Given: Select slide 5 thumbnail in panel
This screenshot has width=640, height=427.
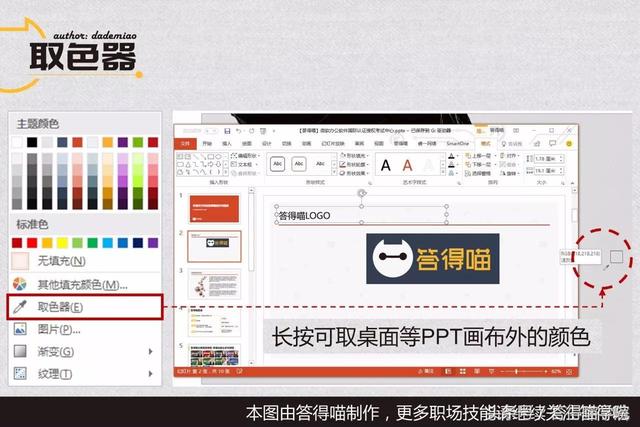Looking at the screenshot, I should (214, 355).
